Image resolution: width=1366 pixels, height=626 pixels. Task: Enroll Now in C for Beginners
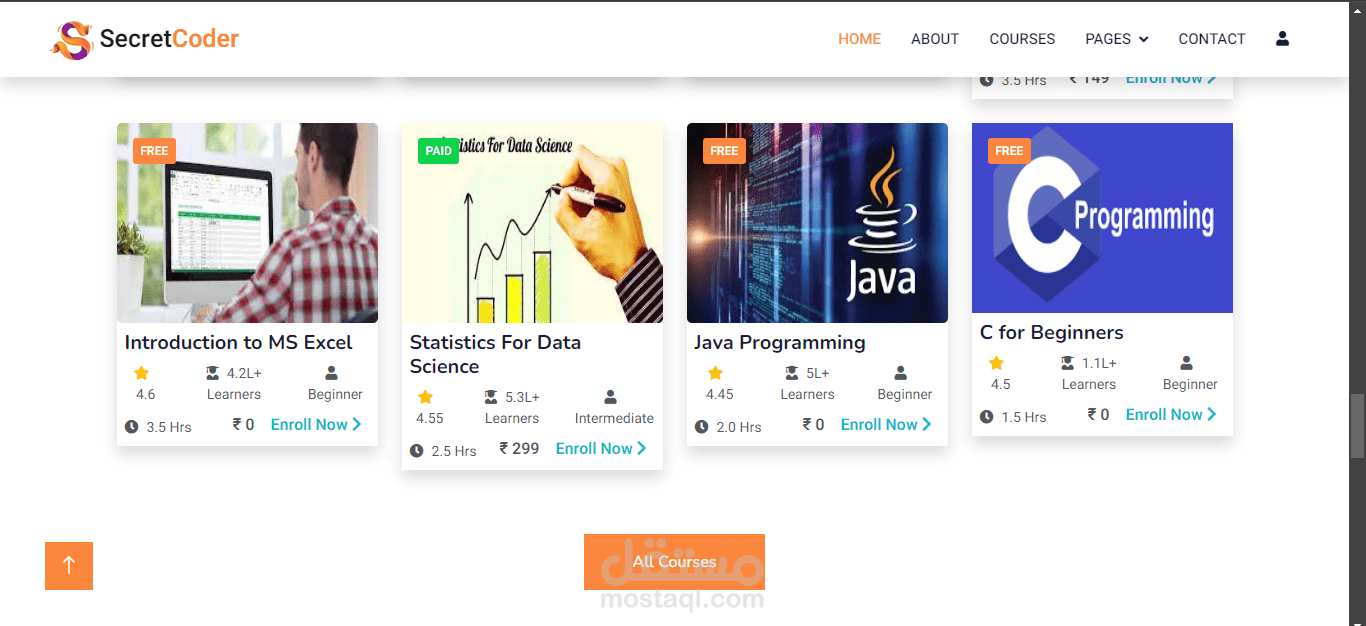(x=1170, y=415)
